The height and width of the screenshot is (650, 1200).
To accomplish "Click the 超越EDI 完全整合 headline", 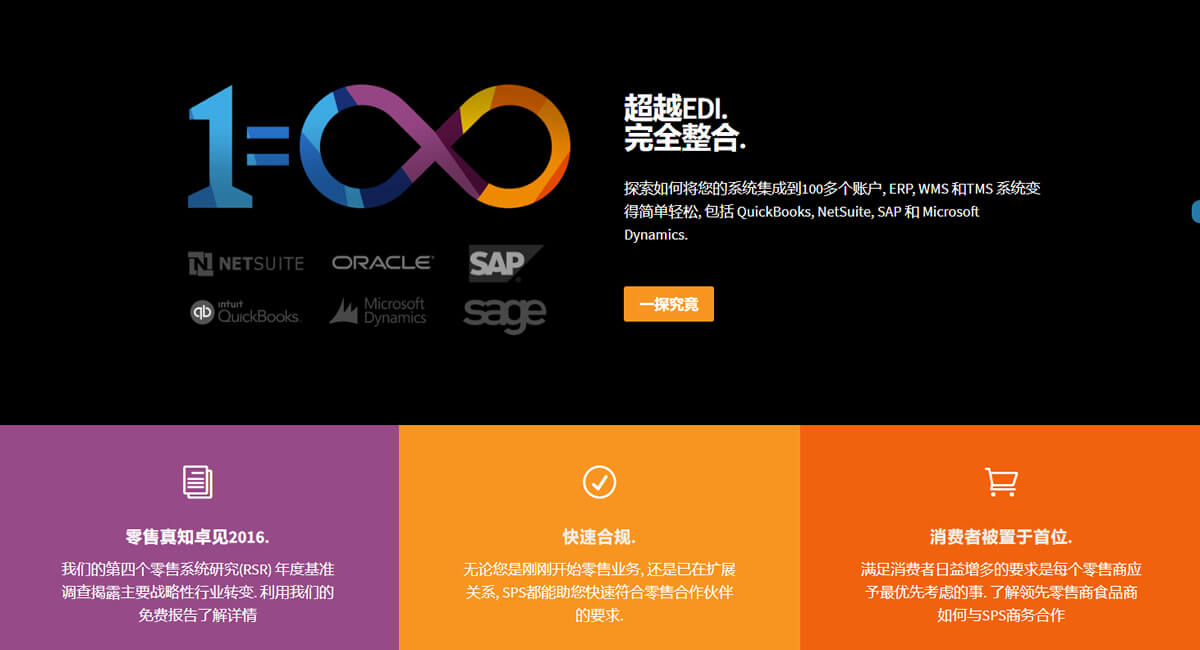I will pyautogui.click(x=686, y=122).
